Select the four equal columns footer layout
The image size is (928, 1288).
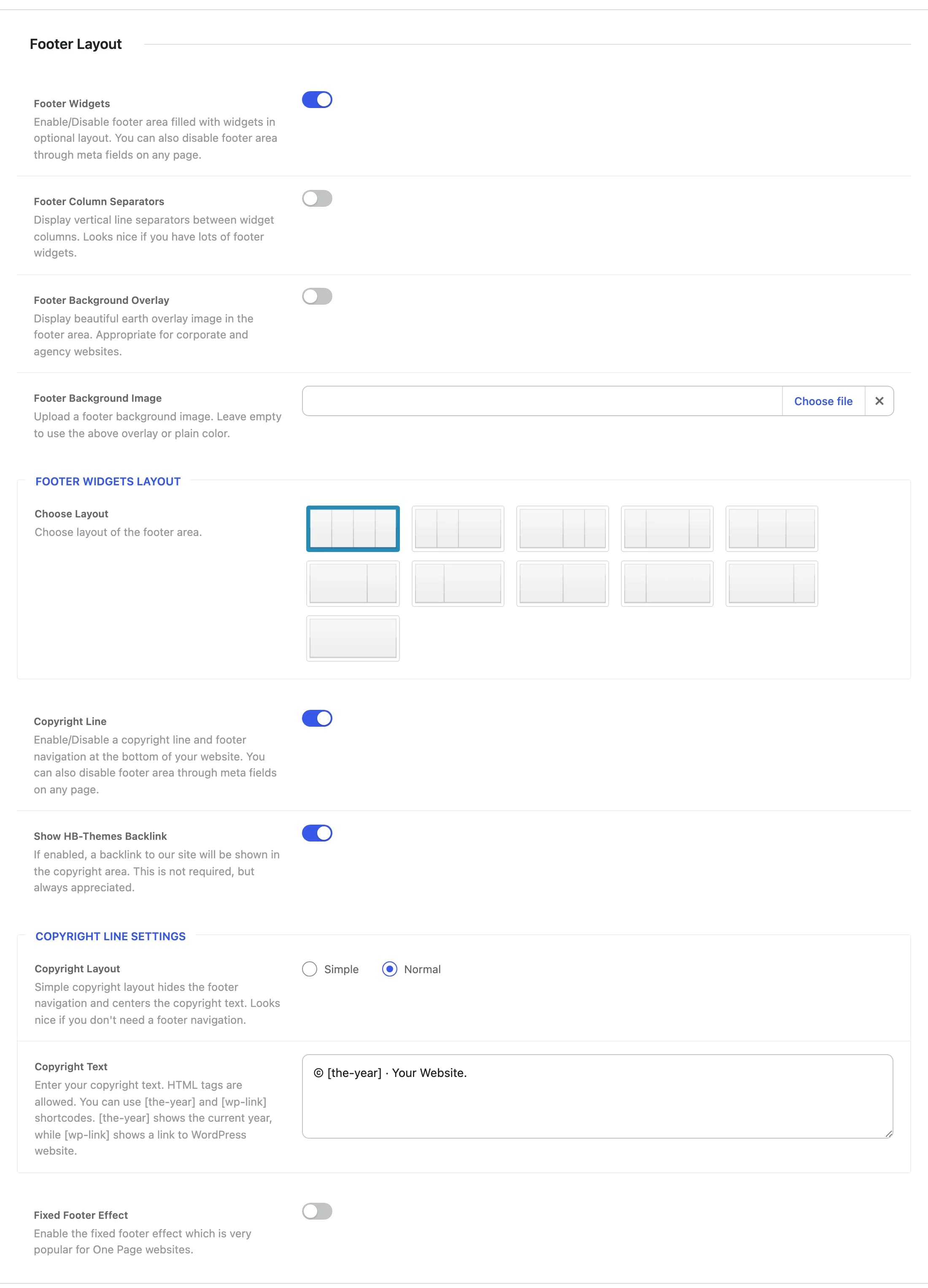[x=353, y=529]
